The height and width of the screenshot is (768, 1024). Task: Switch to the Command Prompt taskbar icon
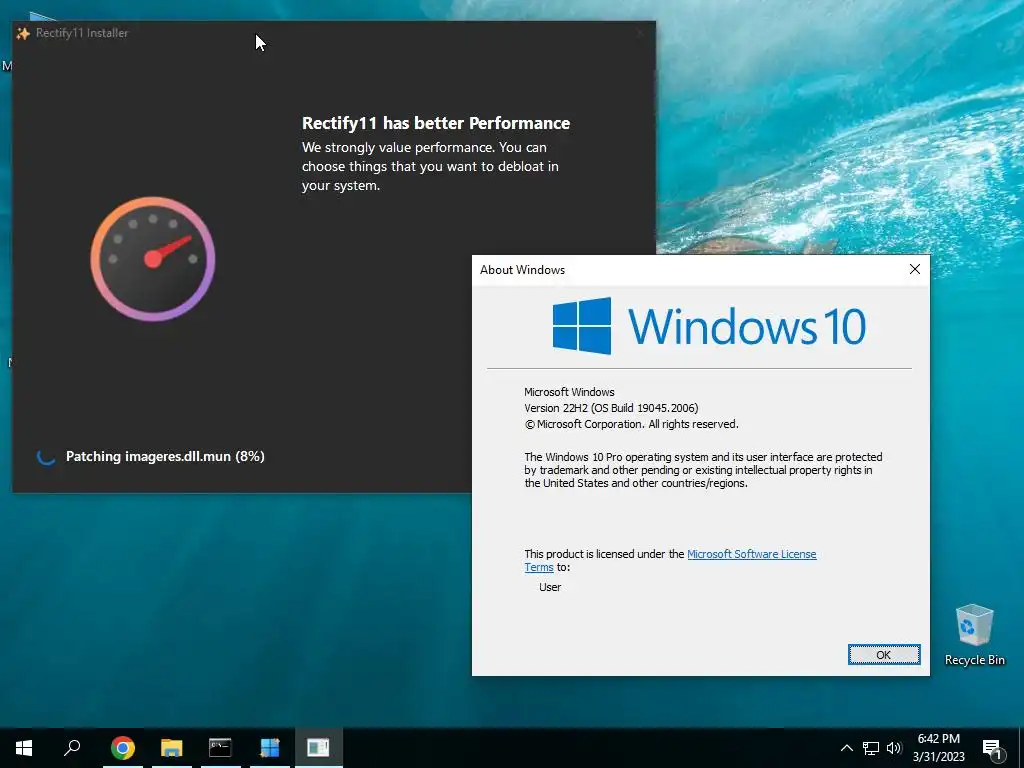click(220, 748)
